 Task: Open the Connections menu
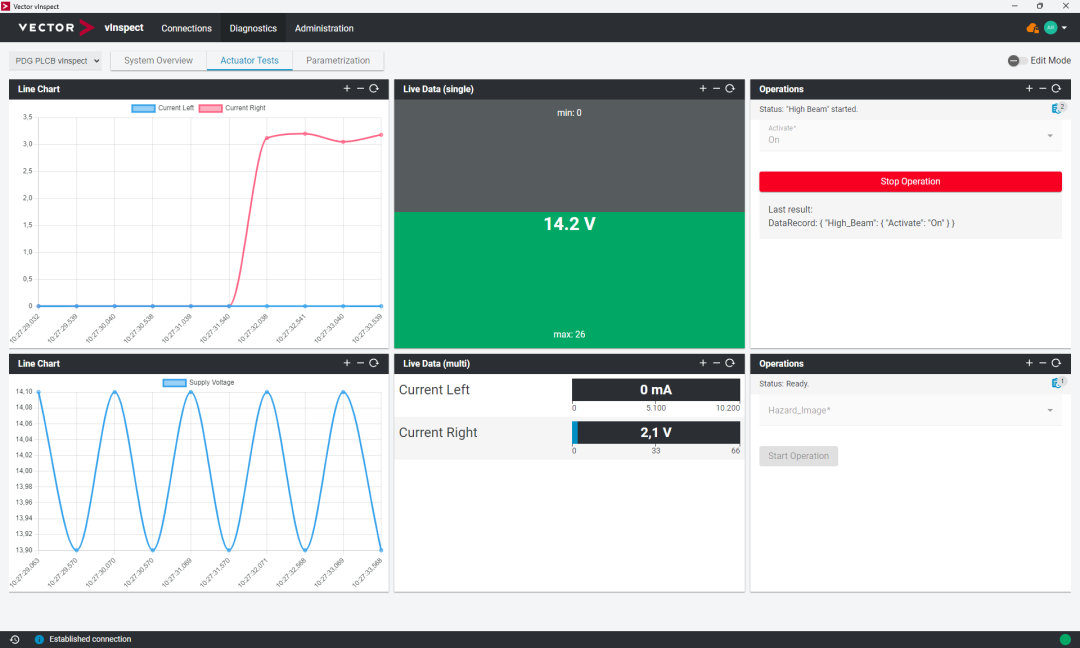(186, 28)
